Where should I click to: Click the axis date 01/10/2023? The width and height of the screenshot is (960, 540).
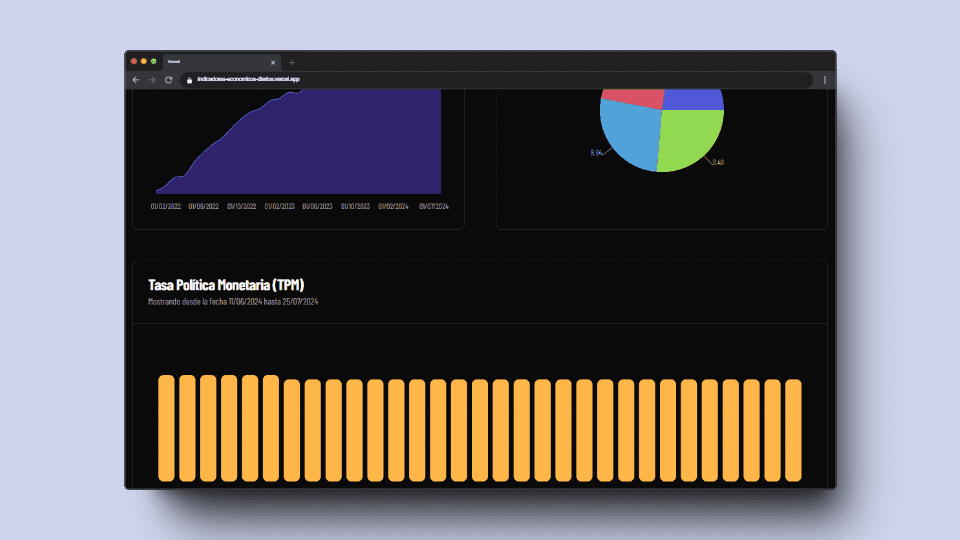point(355,206)
